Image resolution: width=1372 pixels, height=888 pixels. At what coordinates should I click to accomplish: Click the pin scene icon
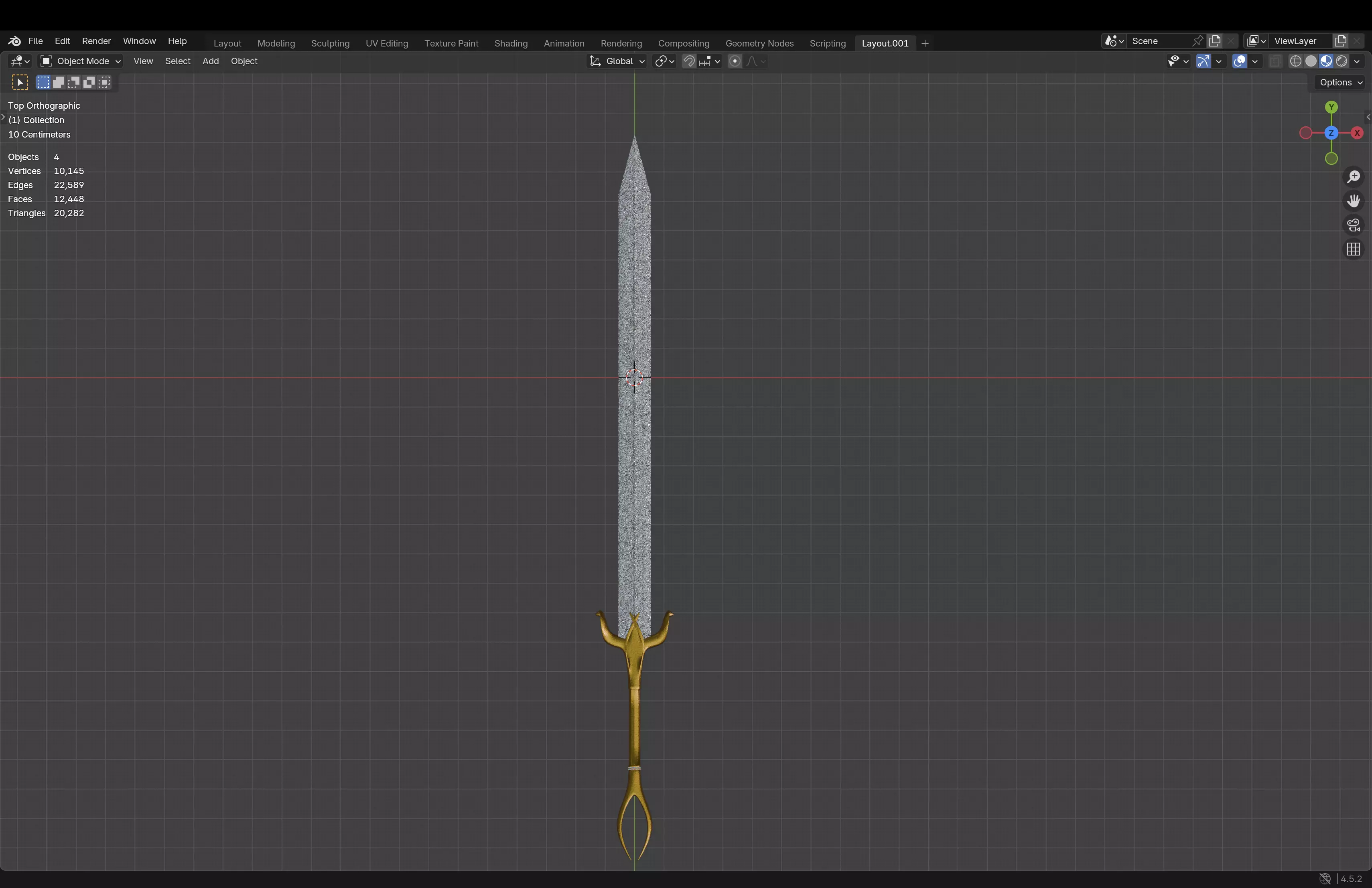[1197, 41]
